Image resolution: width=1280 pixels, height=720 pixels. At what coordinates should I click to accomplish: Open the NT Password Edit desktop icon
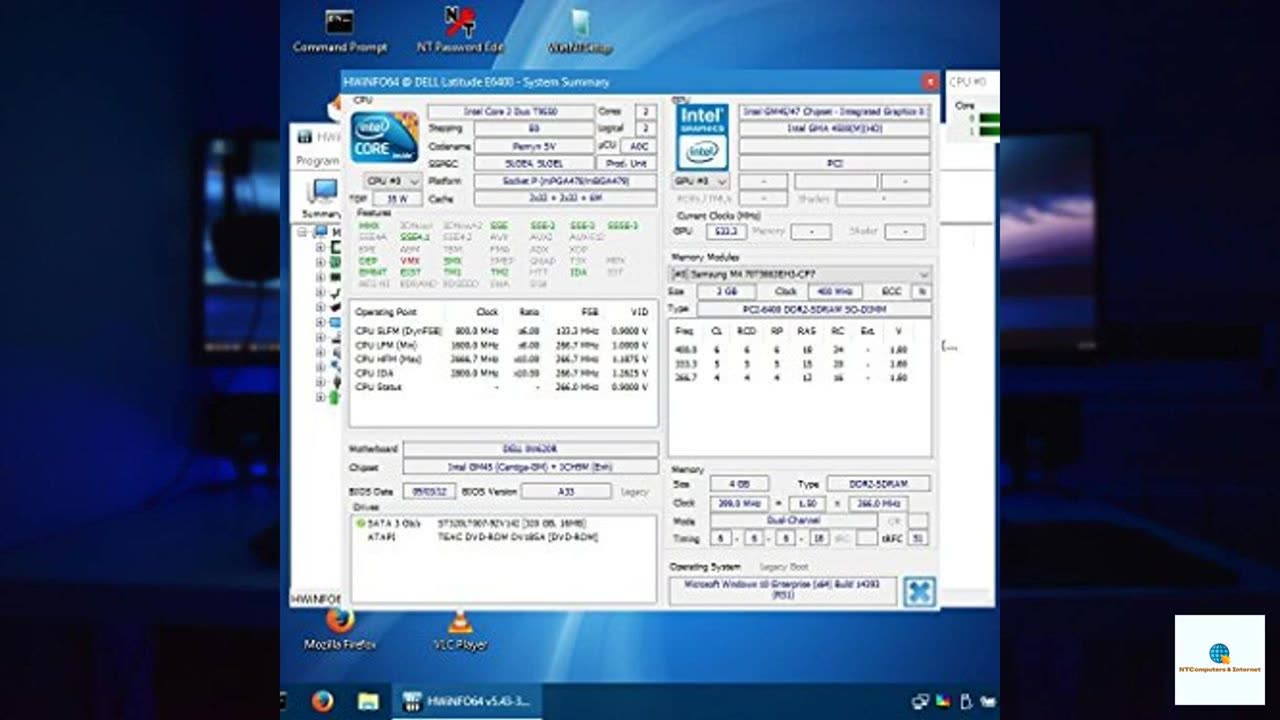pyautogui.click(x=460, y=31)
